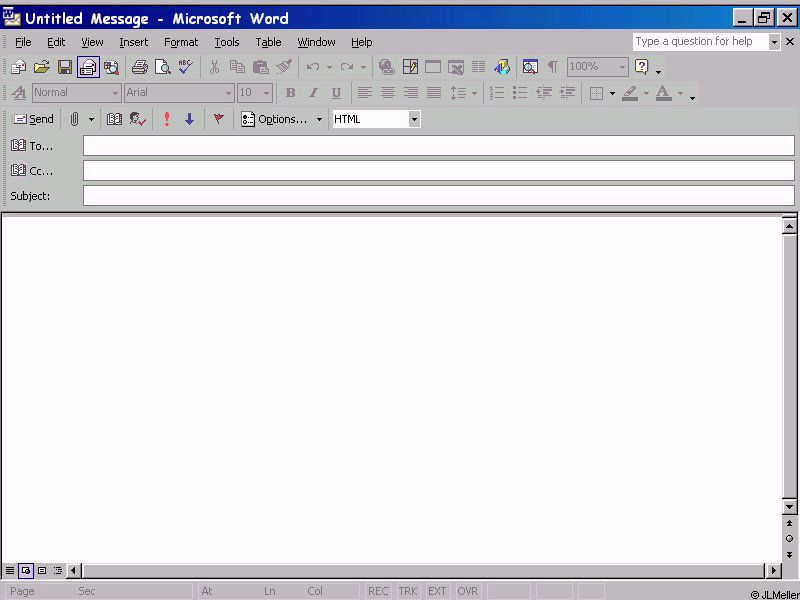The width and height of the screenshot is (800, 600).
Task: Expand the Borders dropdown arrow
Action: pos(612,93)
